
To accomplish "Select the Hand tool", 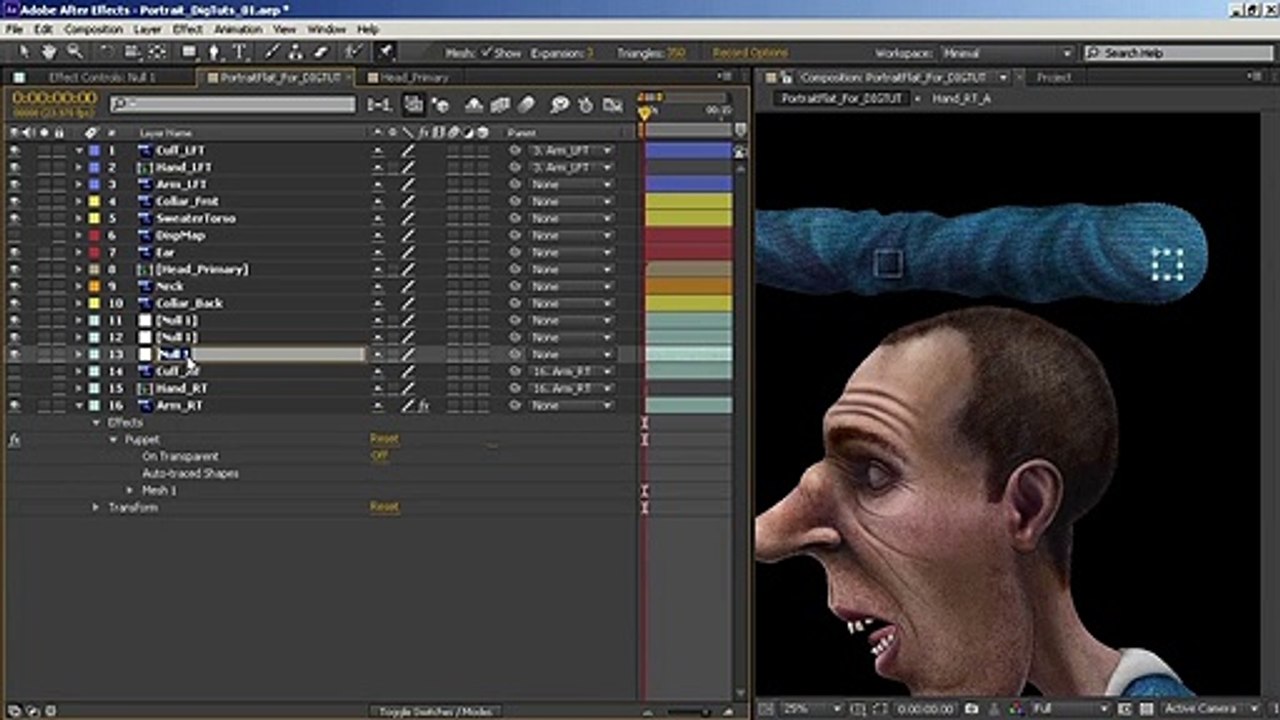I will [49, 52].
